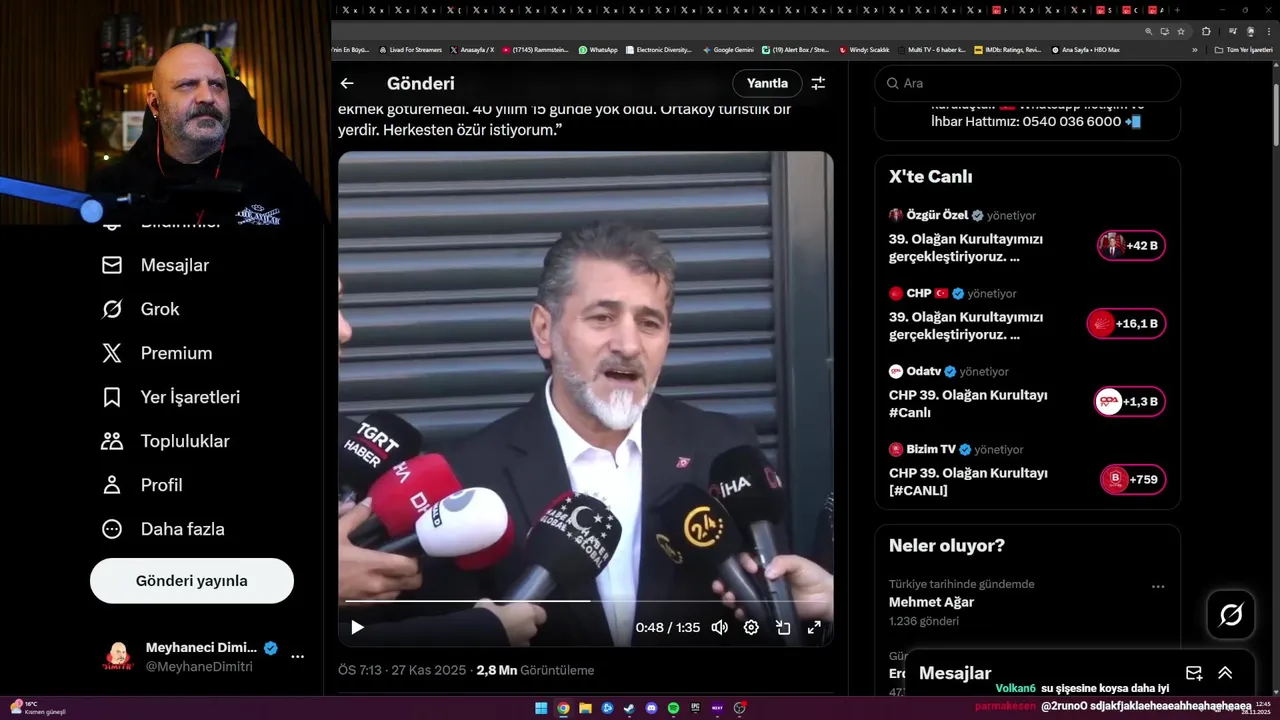
Task: Open Electronic Diversity bookmark
Action: pyautogui.click(x=658, y=50)
